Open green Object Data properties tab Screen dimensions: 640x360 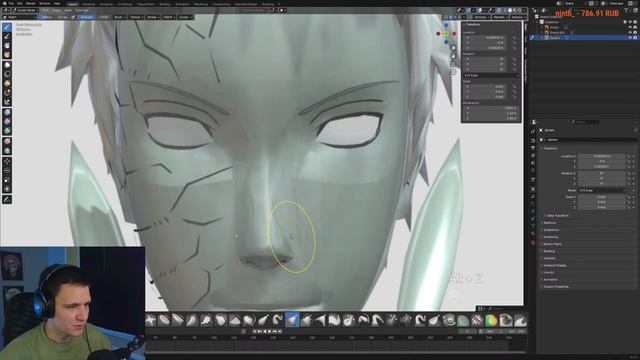tap(533, 226)
